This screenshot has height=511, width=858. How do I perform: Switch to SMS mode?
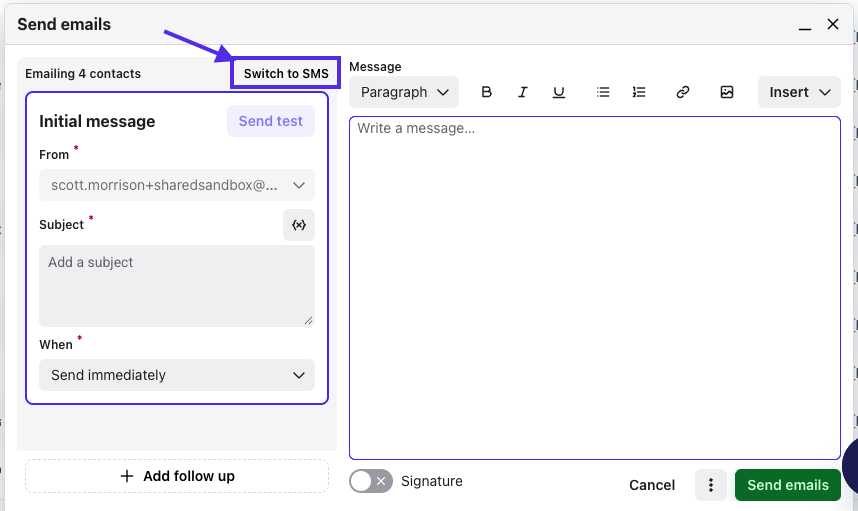(x=286, y=73)
